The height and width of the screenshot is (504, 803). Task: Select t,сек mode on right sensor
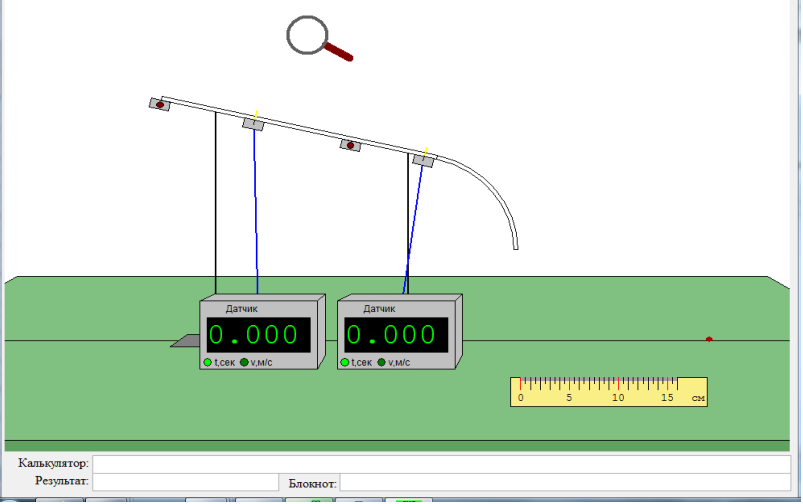click(345, 363)
